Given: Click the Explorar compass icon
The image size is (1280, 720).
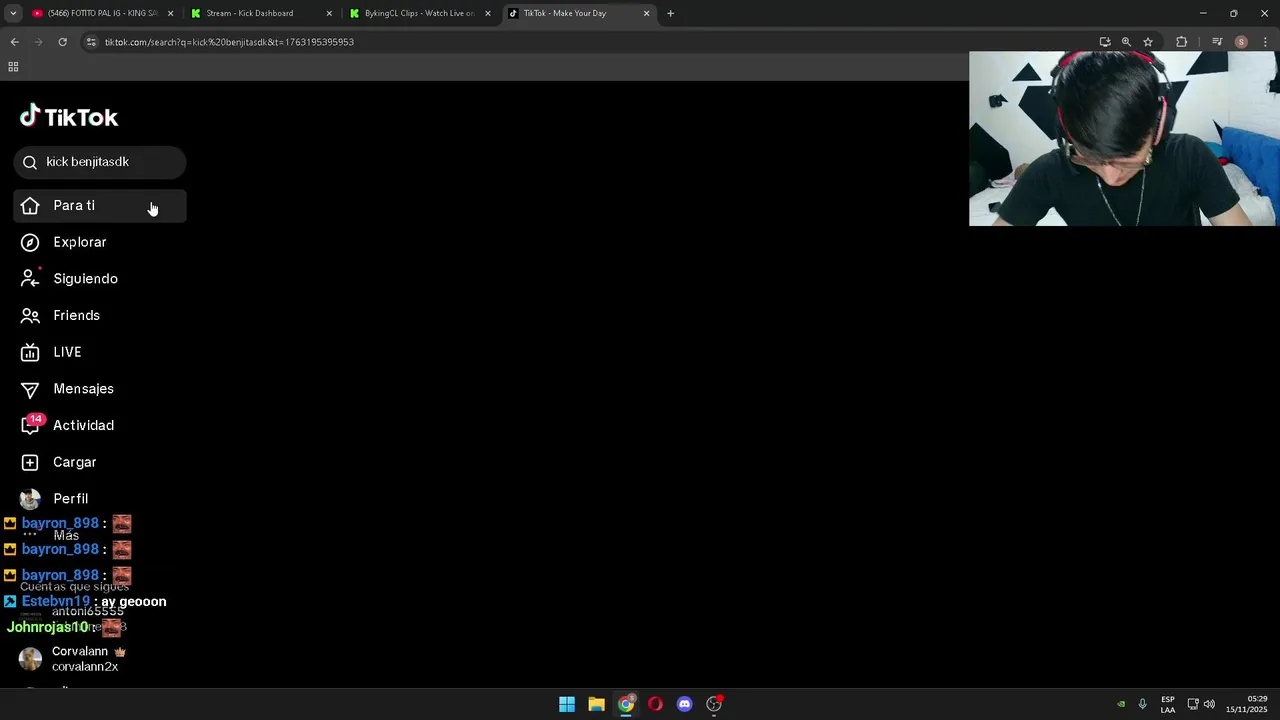Looking at the screenshot, I should click(x=30, y=242).
